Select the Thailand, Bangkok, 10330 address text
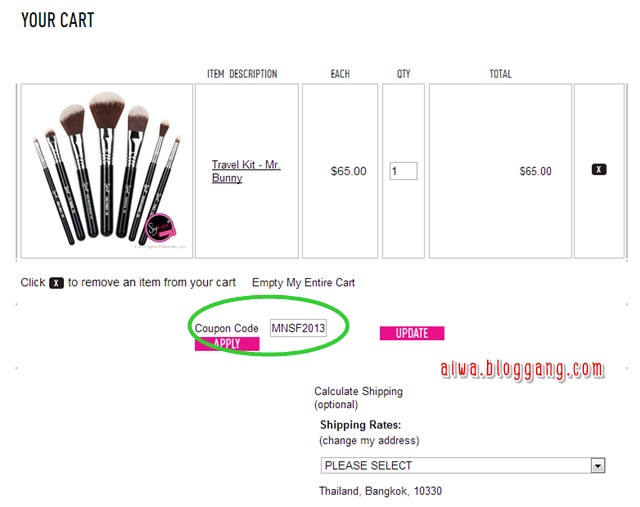 [380, 491]
